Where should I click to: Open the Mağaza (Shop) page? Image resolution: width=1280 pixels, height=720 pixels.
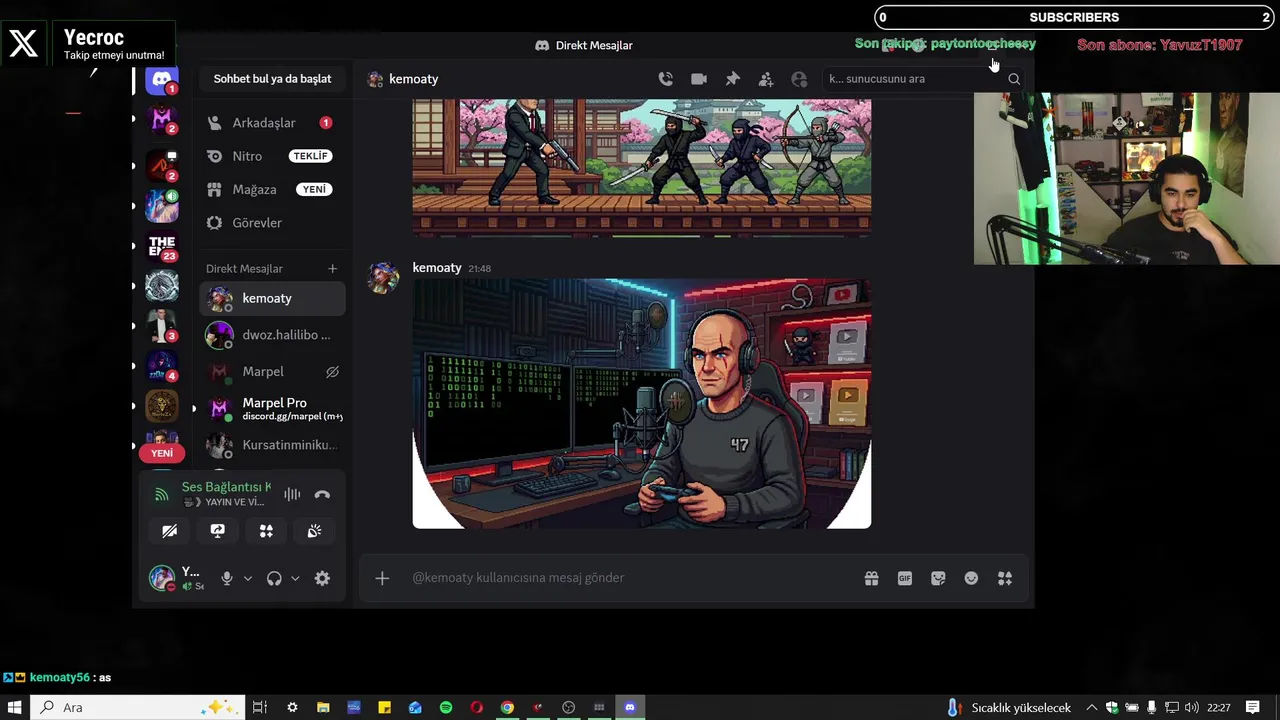[272, 189]
